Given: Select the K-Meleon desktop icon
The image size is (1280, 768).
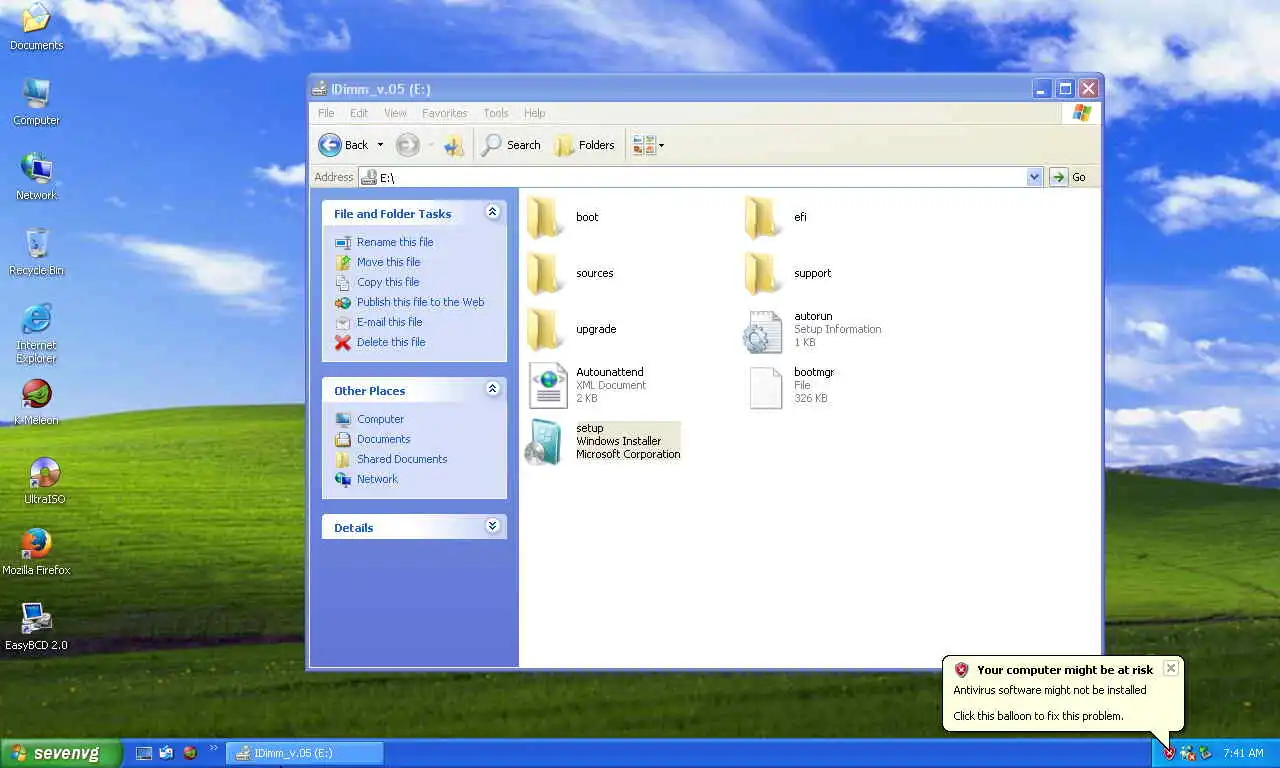Looking at the screenshot, I should coord(37,402).
